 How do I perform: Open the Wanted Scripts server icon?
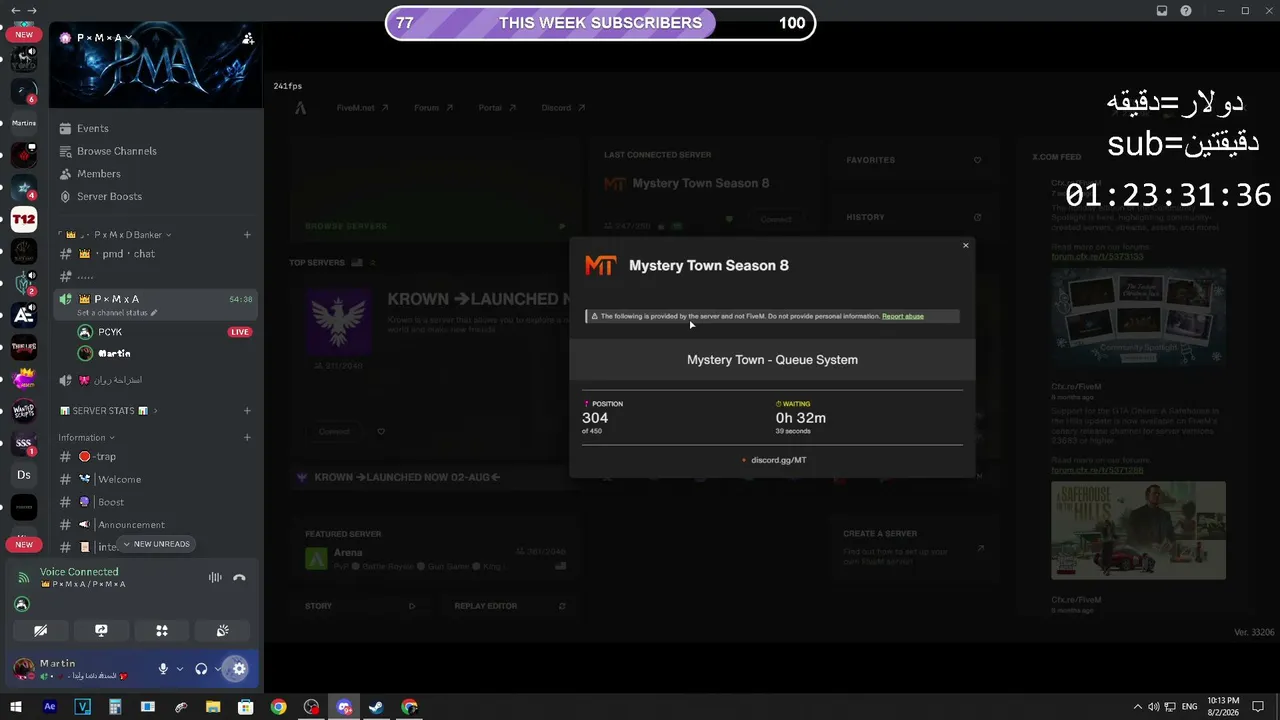coord(24,411)
